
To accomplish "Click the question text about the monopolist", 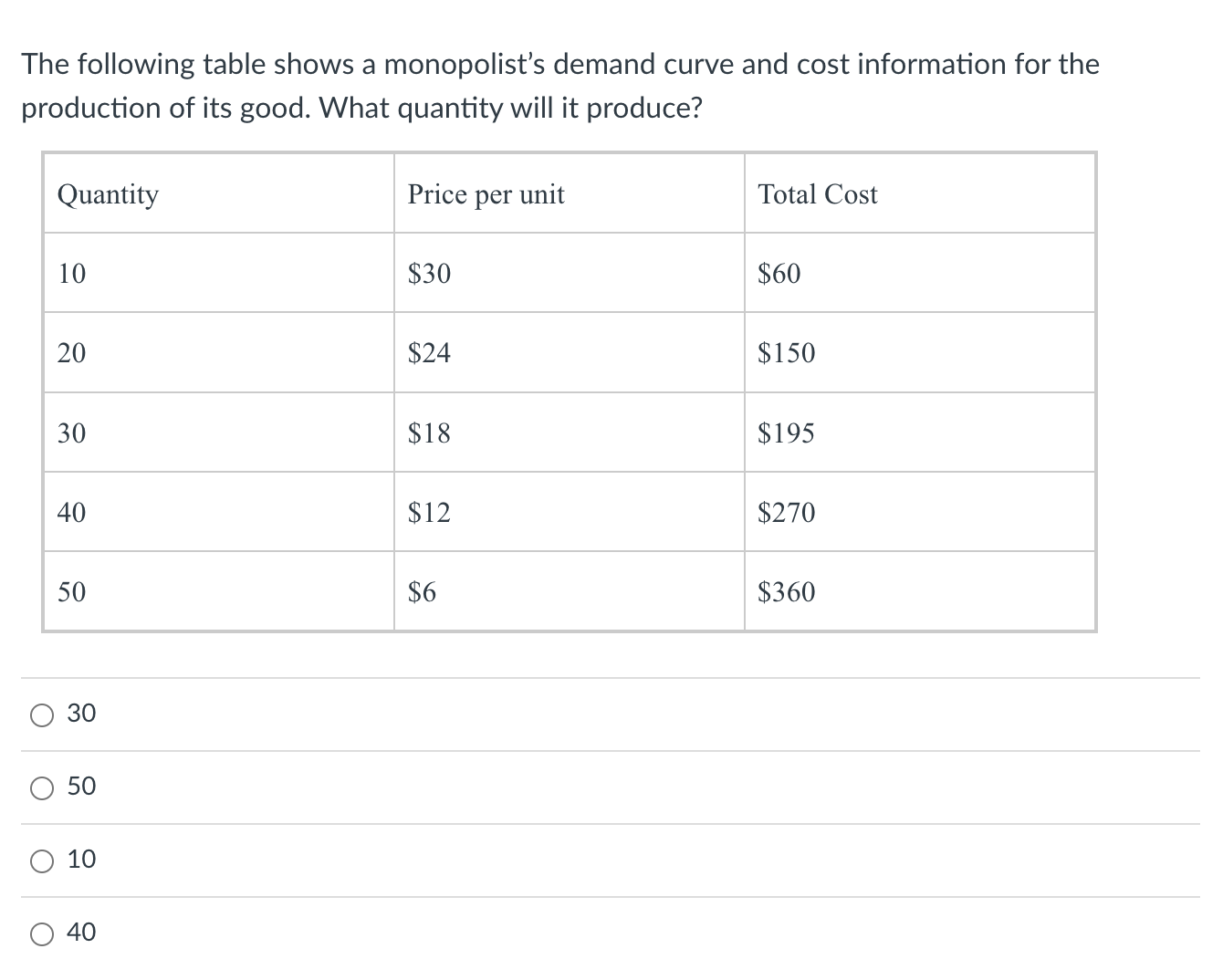I will coord(560,86).
